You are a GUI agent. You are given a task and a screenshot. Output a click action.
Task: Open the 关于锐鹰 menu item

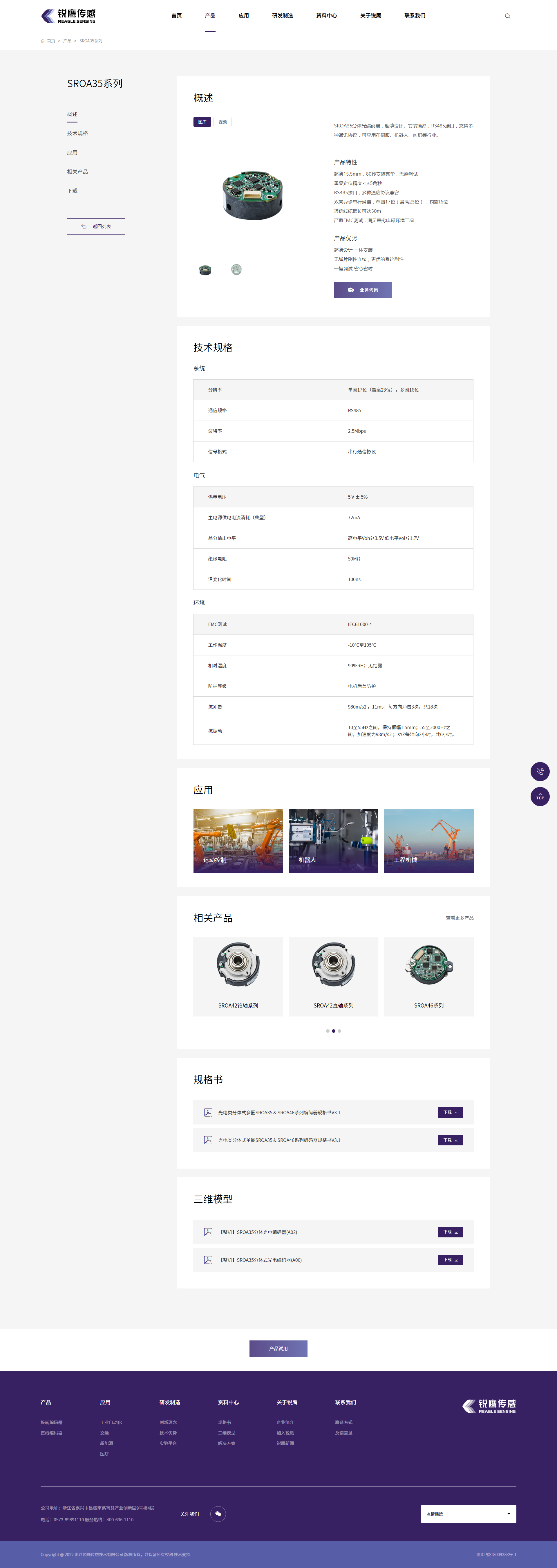pos(371,16)
